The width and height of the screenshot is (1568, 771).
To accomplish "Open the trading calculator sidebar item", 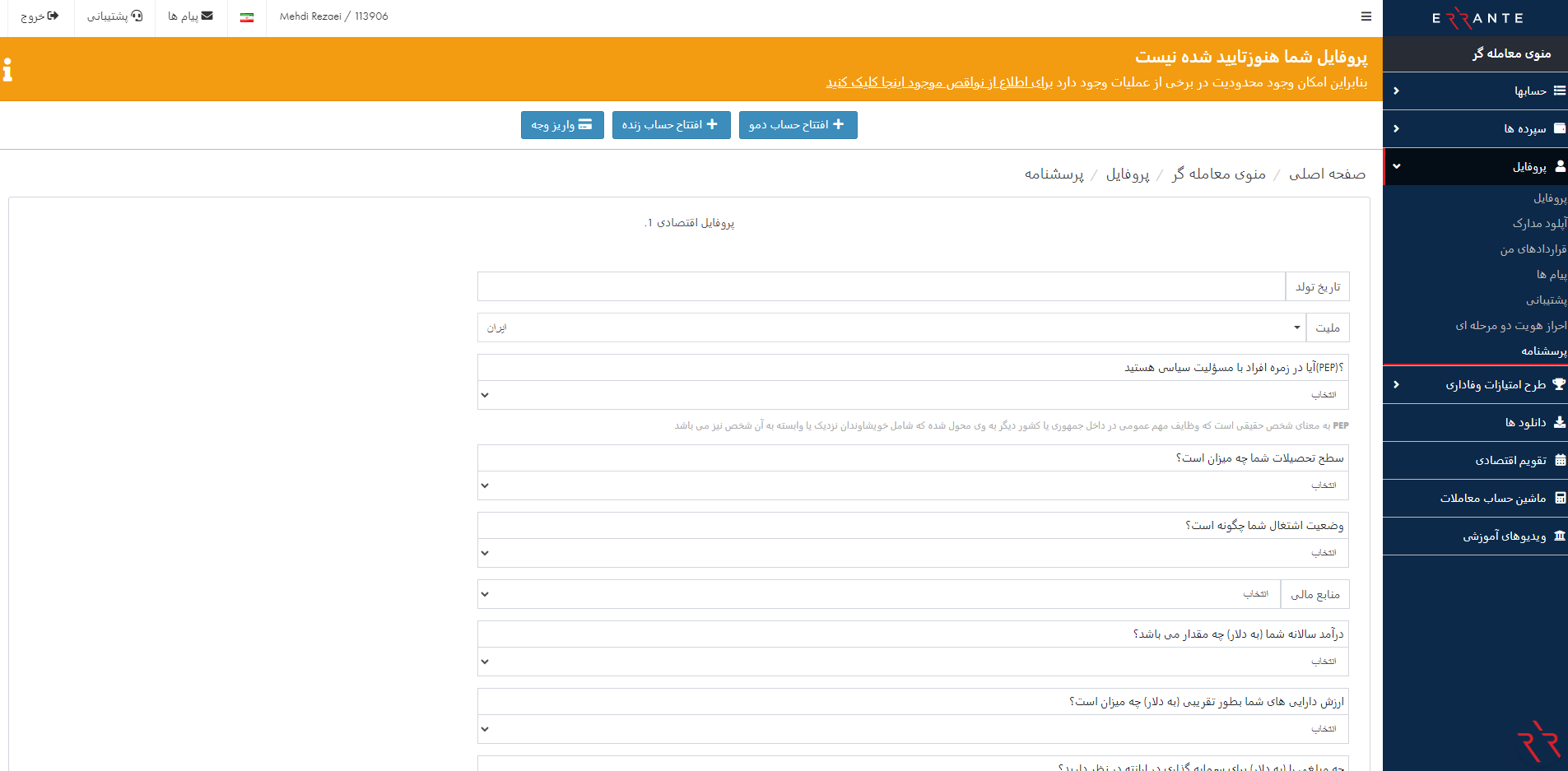I will point(1492,498).
